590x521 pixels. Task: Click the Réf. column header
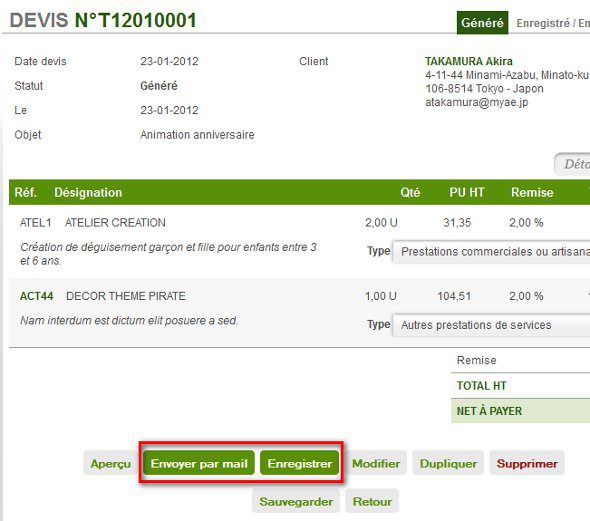26,192
